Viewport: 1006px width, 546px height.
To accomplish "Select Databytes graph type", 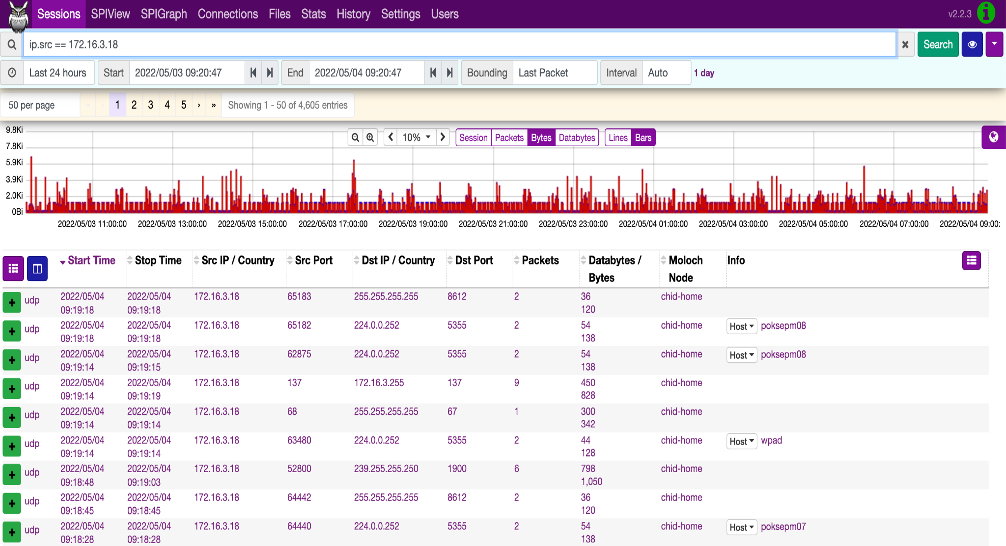I will 576,138.
